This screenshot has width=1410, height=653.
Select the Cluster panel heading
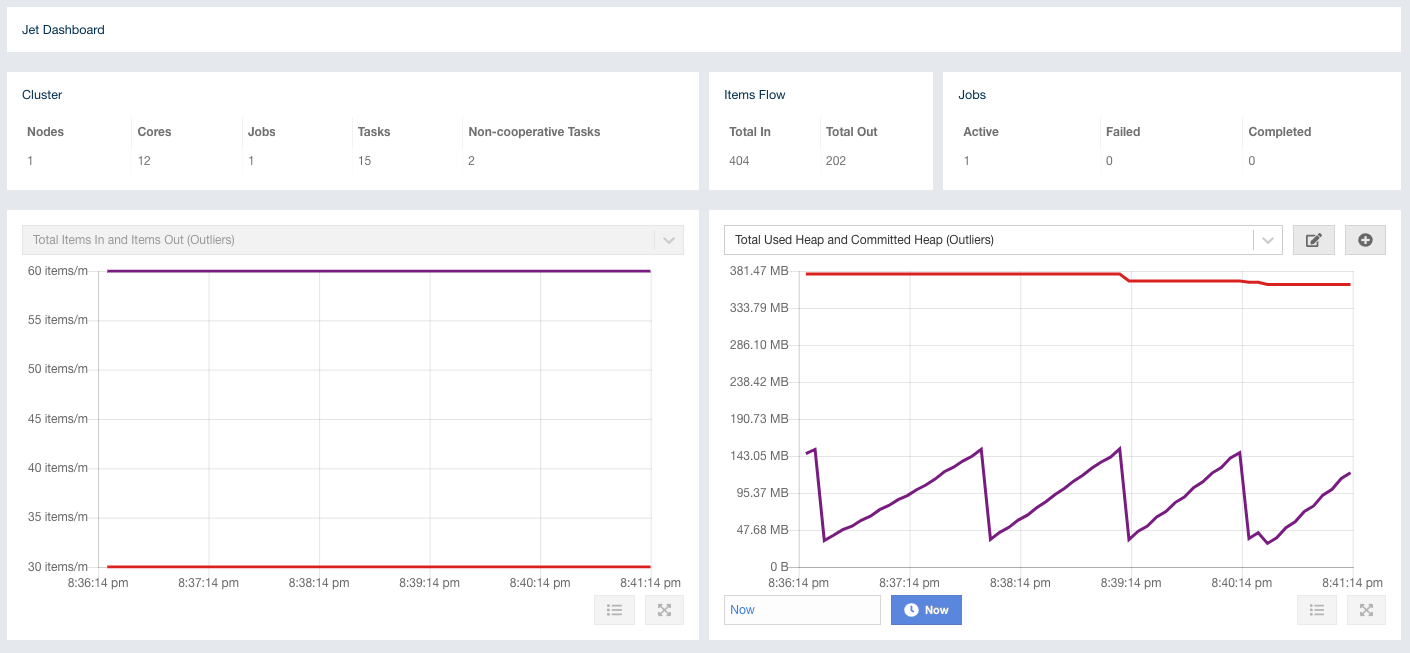(42, 95)
